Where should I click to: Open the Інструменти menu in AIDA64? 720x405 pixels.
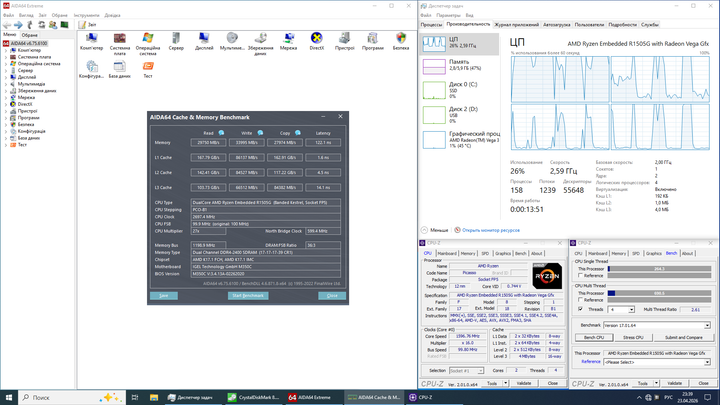(x=86, y=15)
